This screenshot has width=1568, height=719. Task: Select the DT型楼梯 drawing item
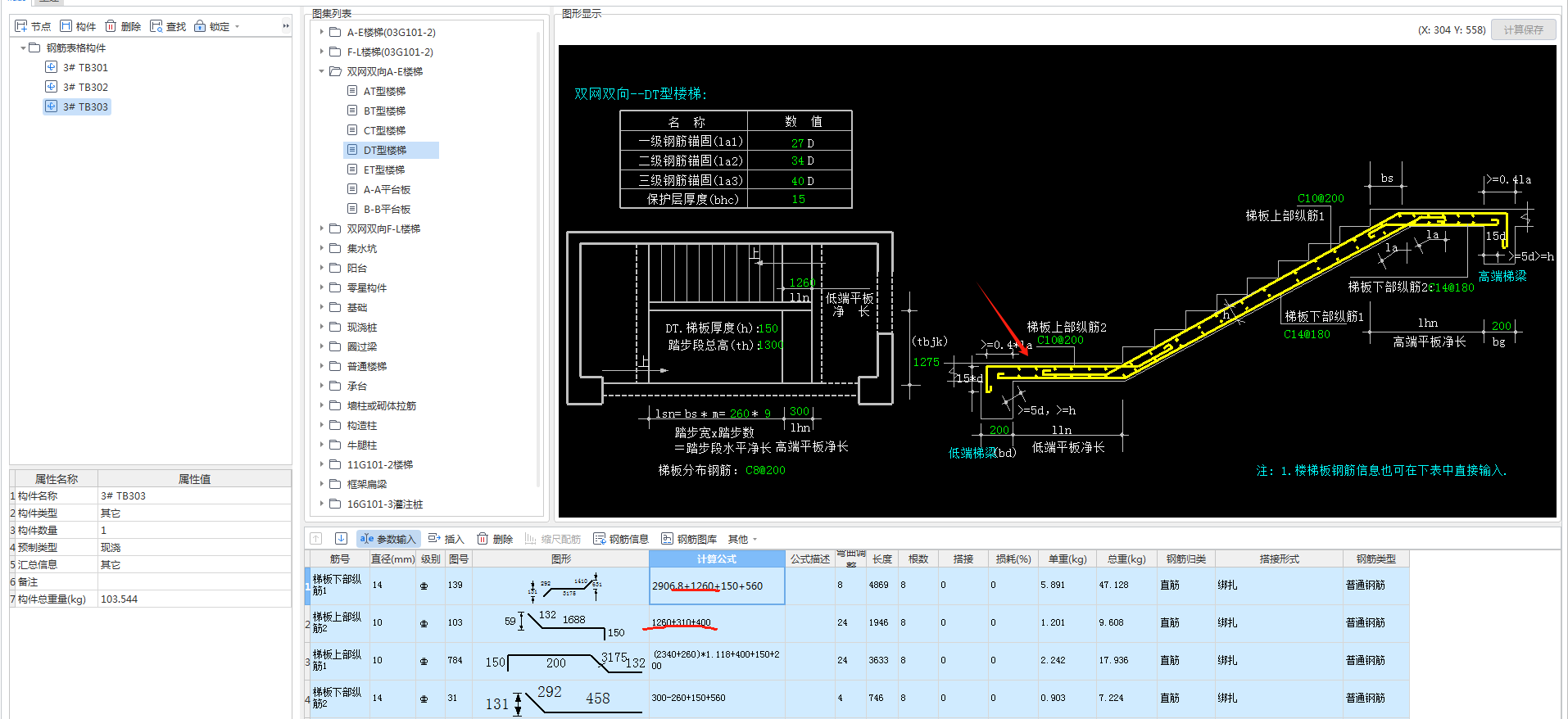tap(384, 151)
